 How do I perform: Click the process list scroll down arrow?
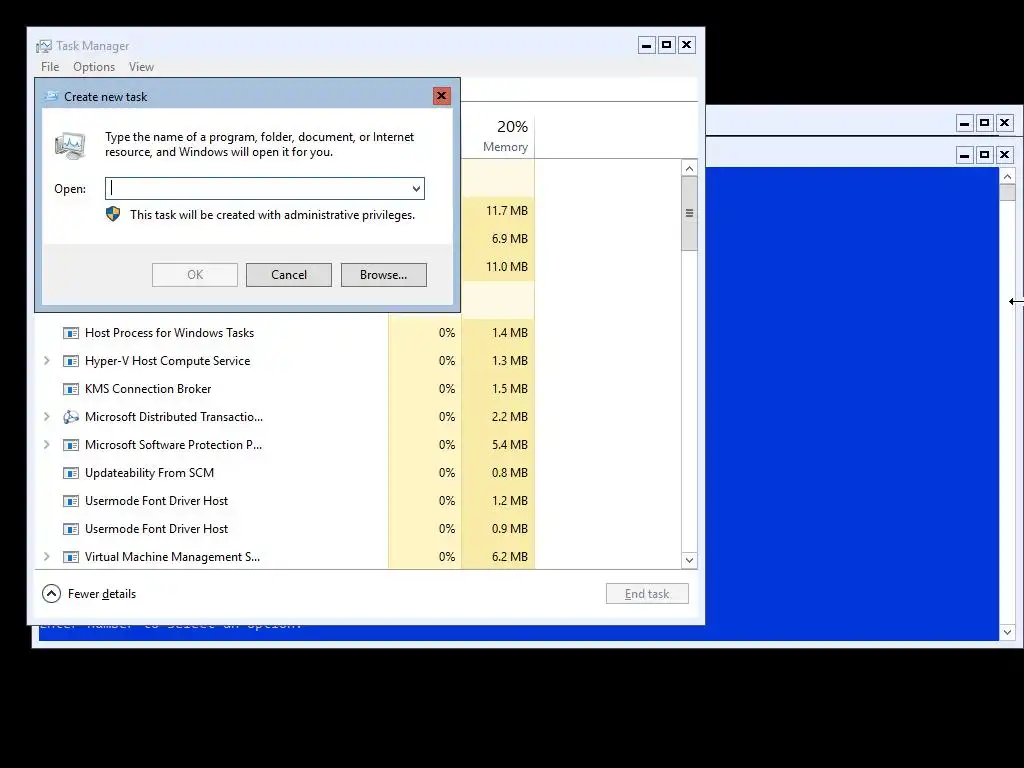click(x=689, y=560)
